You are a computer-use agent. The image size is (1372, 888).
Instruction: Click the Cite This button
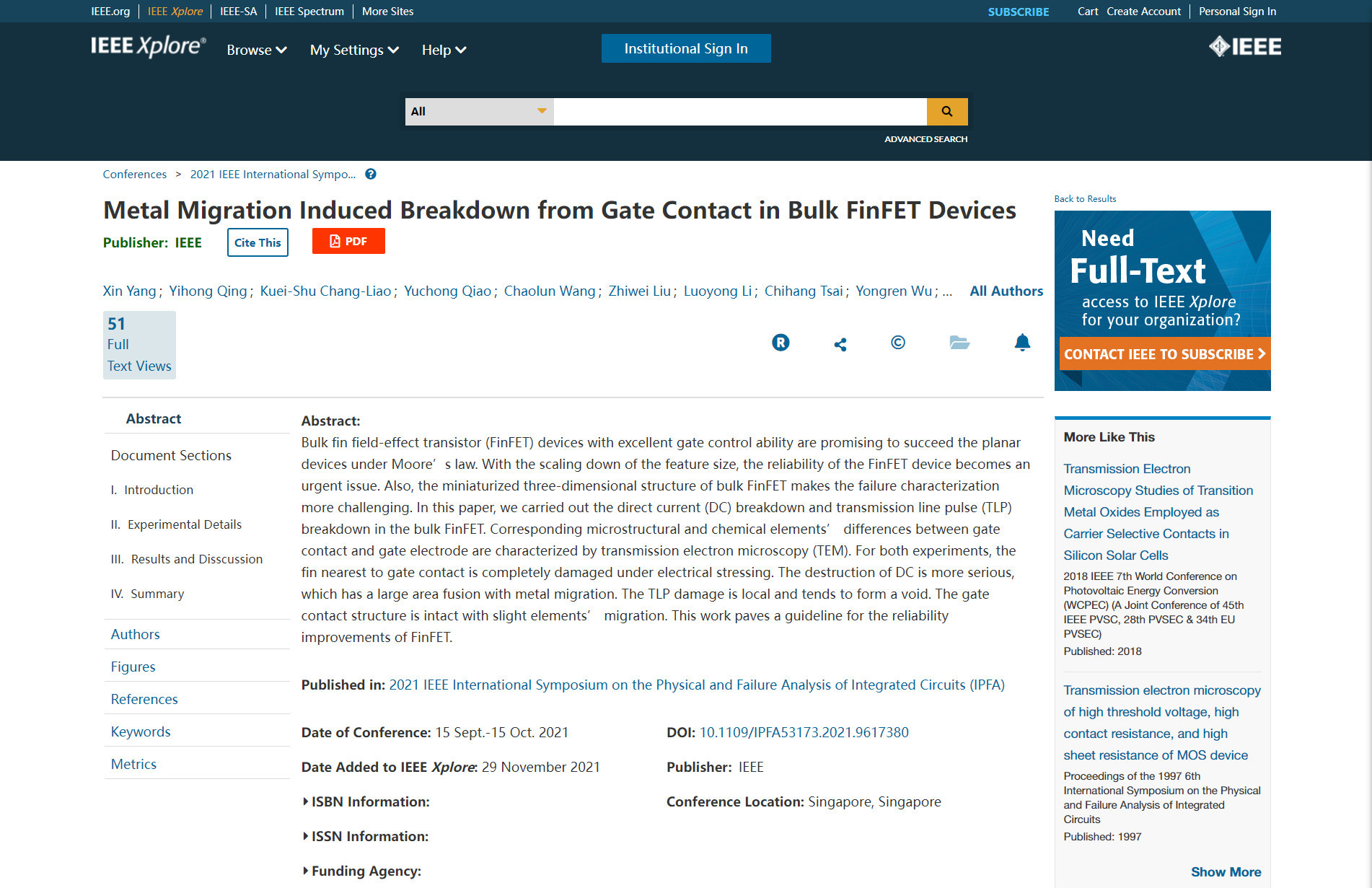click(258, 242)
